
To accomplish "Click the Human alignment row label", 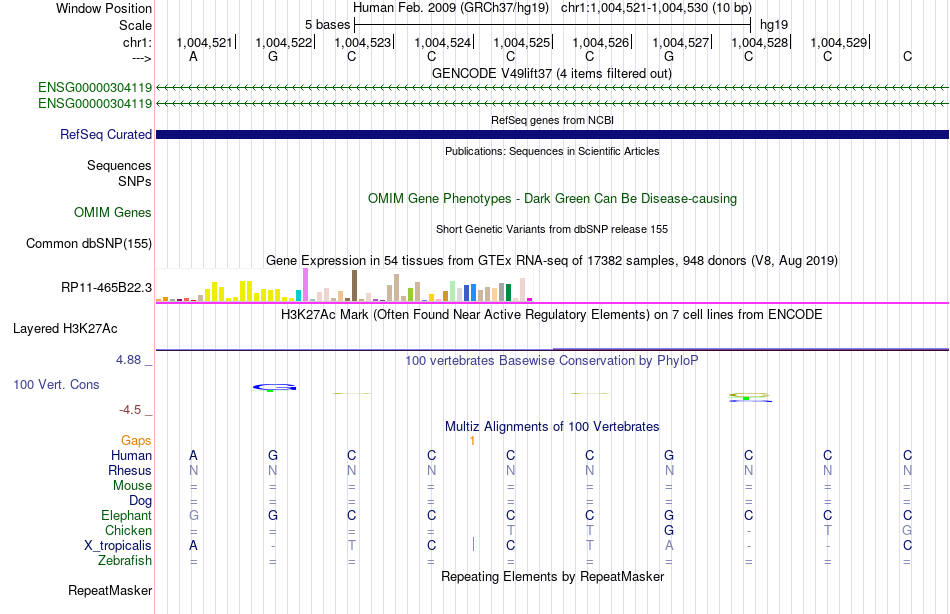I will [x=131, y=455].
